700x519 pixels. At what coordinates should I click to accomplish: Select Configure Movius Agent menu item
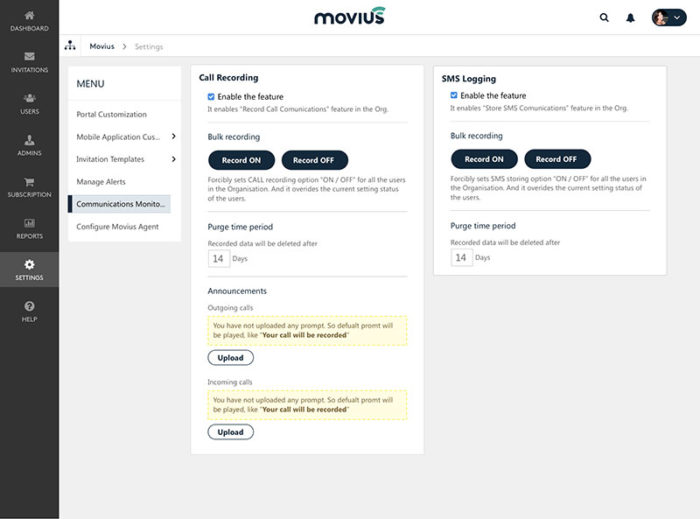116,226
